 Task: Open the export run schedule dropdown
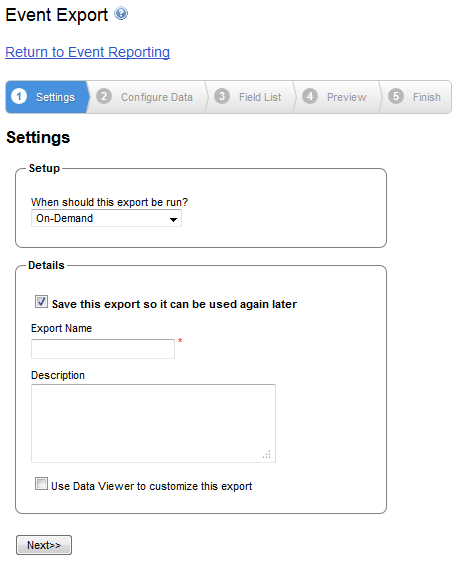point(106,218)
